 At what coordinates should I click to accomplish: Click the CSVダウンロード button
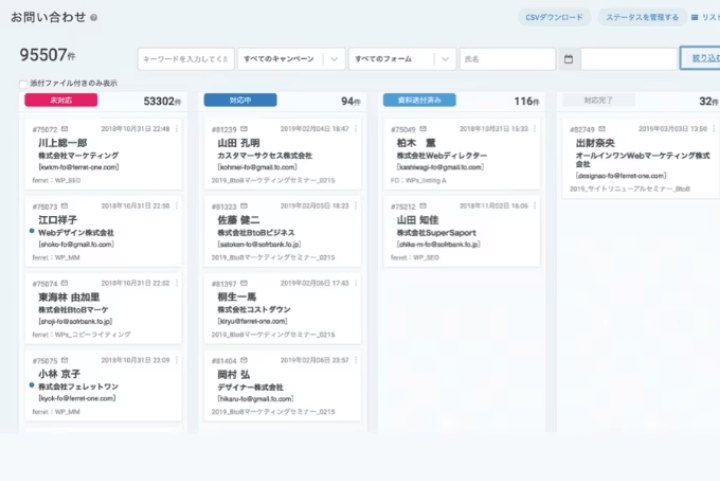point(554,17)
